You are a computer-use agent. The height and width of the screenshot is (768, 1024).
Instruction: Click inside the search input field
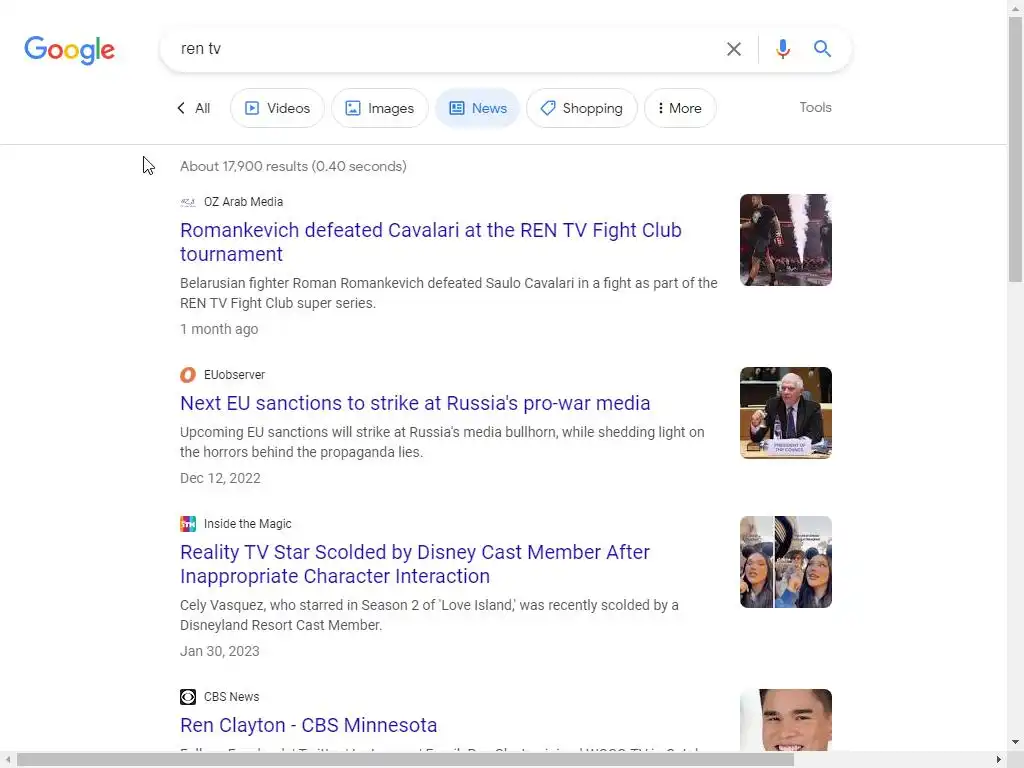point(444,49)
